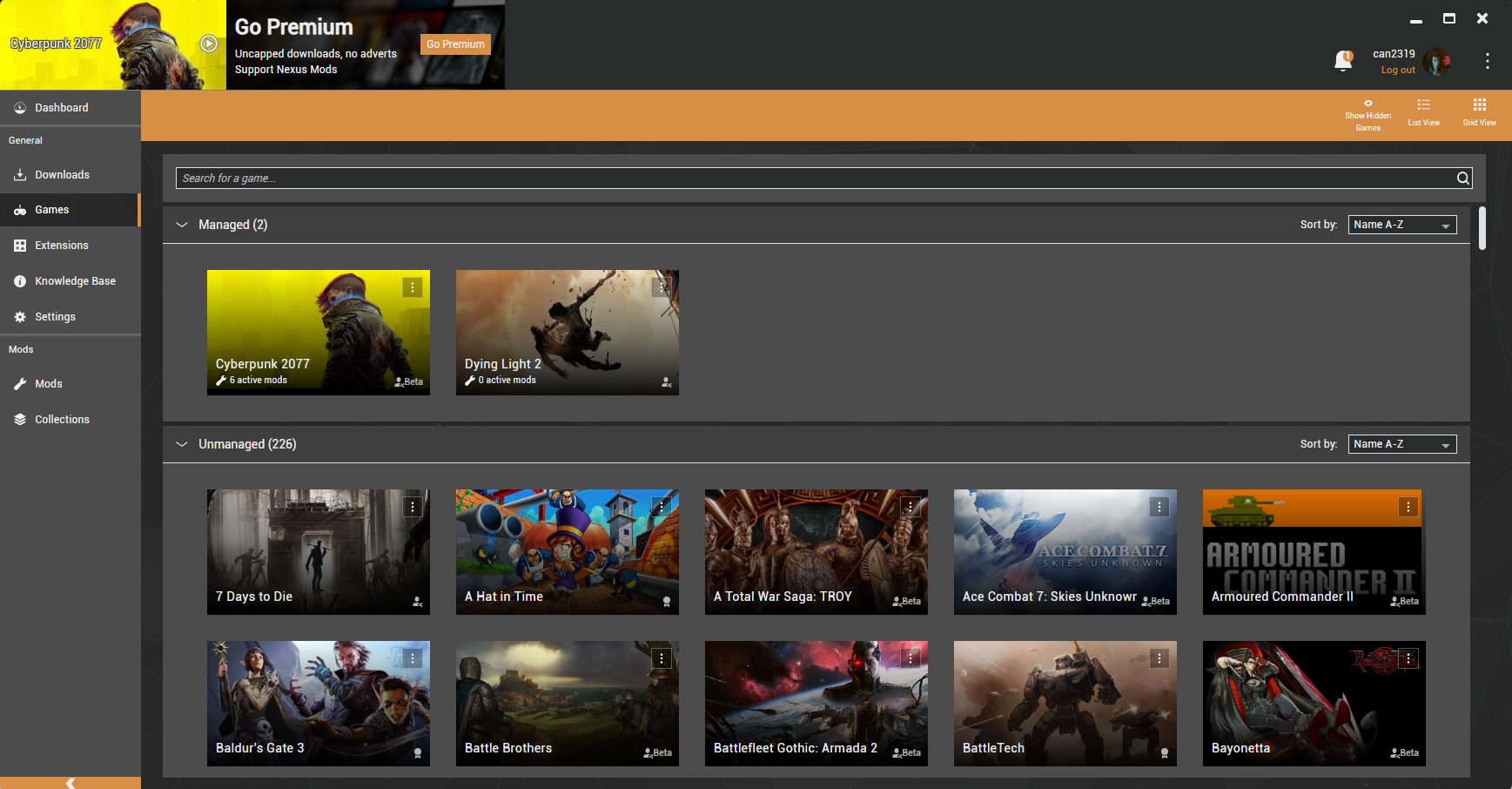
Task: Click the Go Premium button
Action: click(455, 44)
